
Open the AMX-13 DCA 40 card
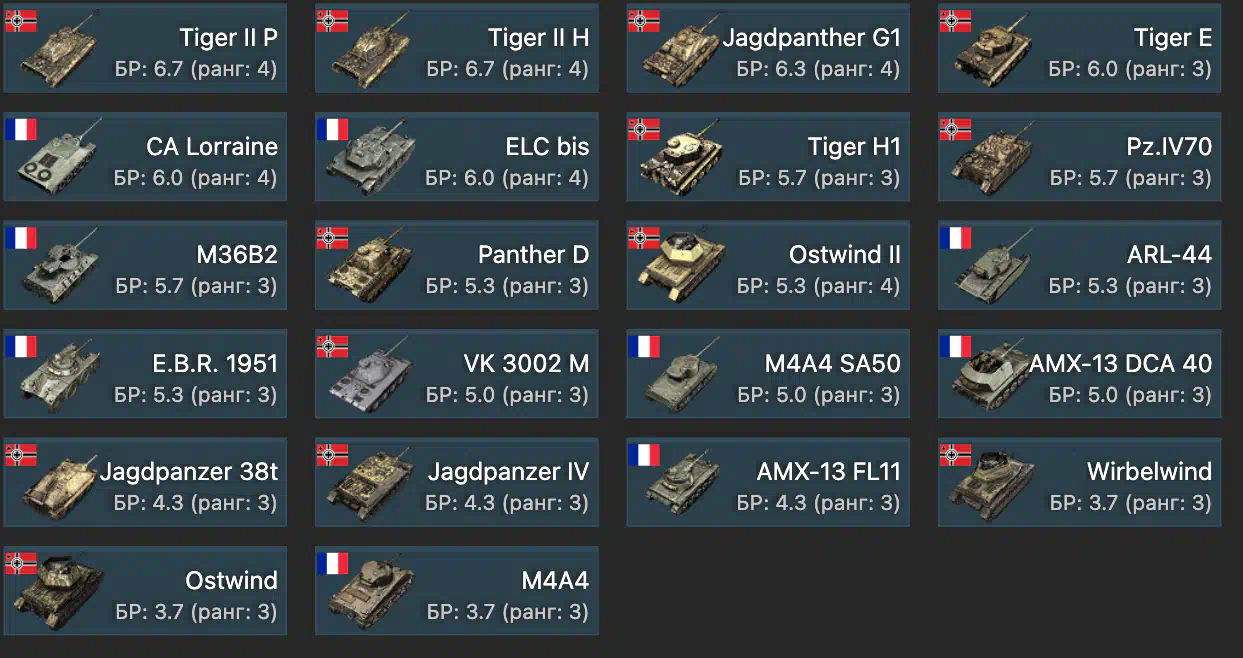click(1080, 374)
